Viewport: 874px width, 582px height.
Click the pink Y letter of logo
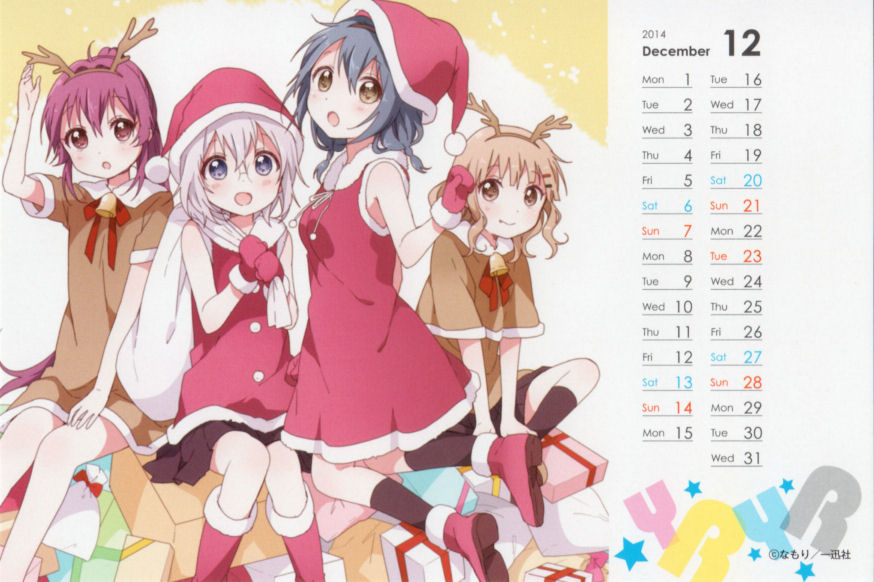point(651,513)
